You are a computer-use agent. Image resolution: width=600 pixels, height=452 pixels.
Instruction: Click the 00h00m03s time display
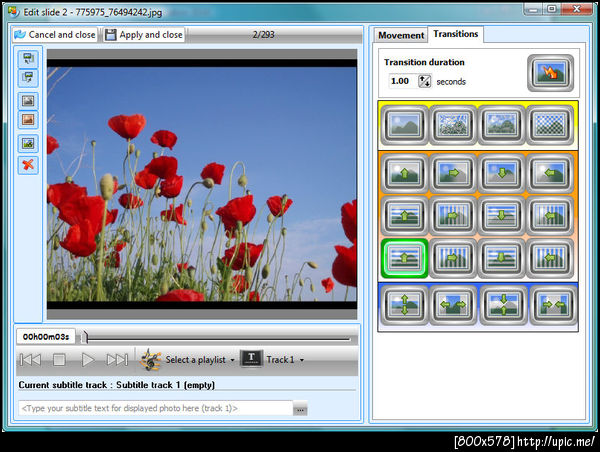(46, 337)
